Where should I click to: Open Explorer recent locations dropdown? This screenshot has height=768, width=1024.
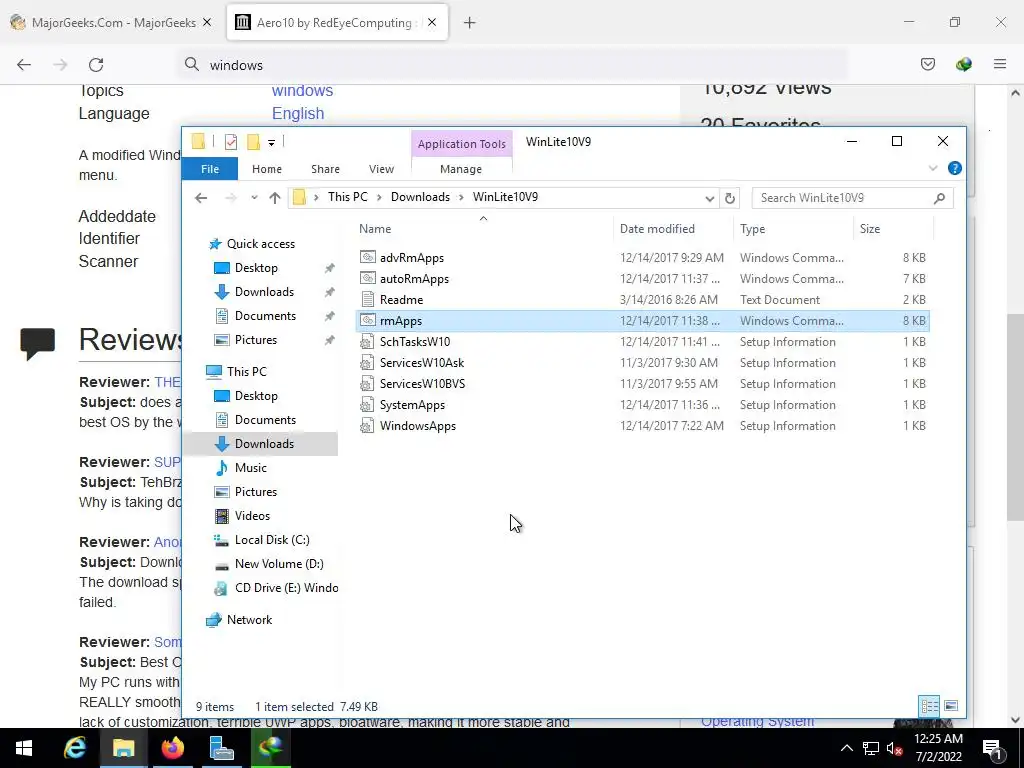254,198
